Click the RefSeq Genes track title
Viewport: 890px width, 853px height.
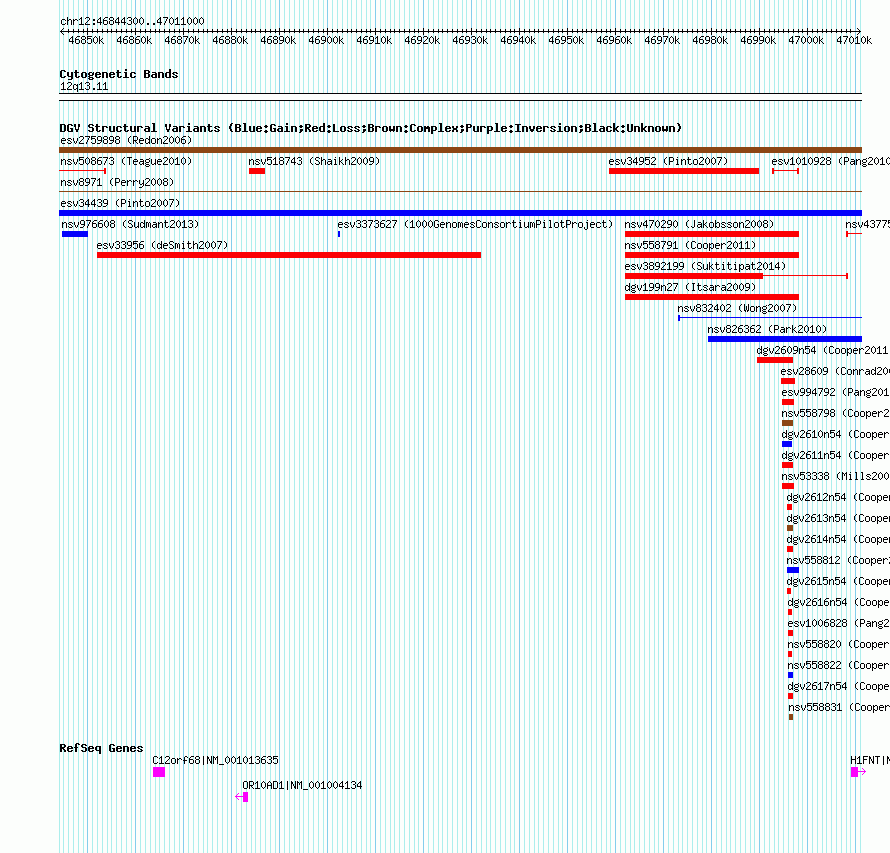coord(102,748)
